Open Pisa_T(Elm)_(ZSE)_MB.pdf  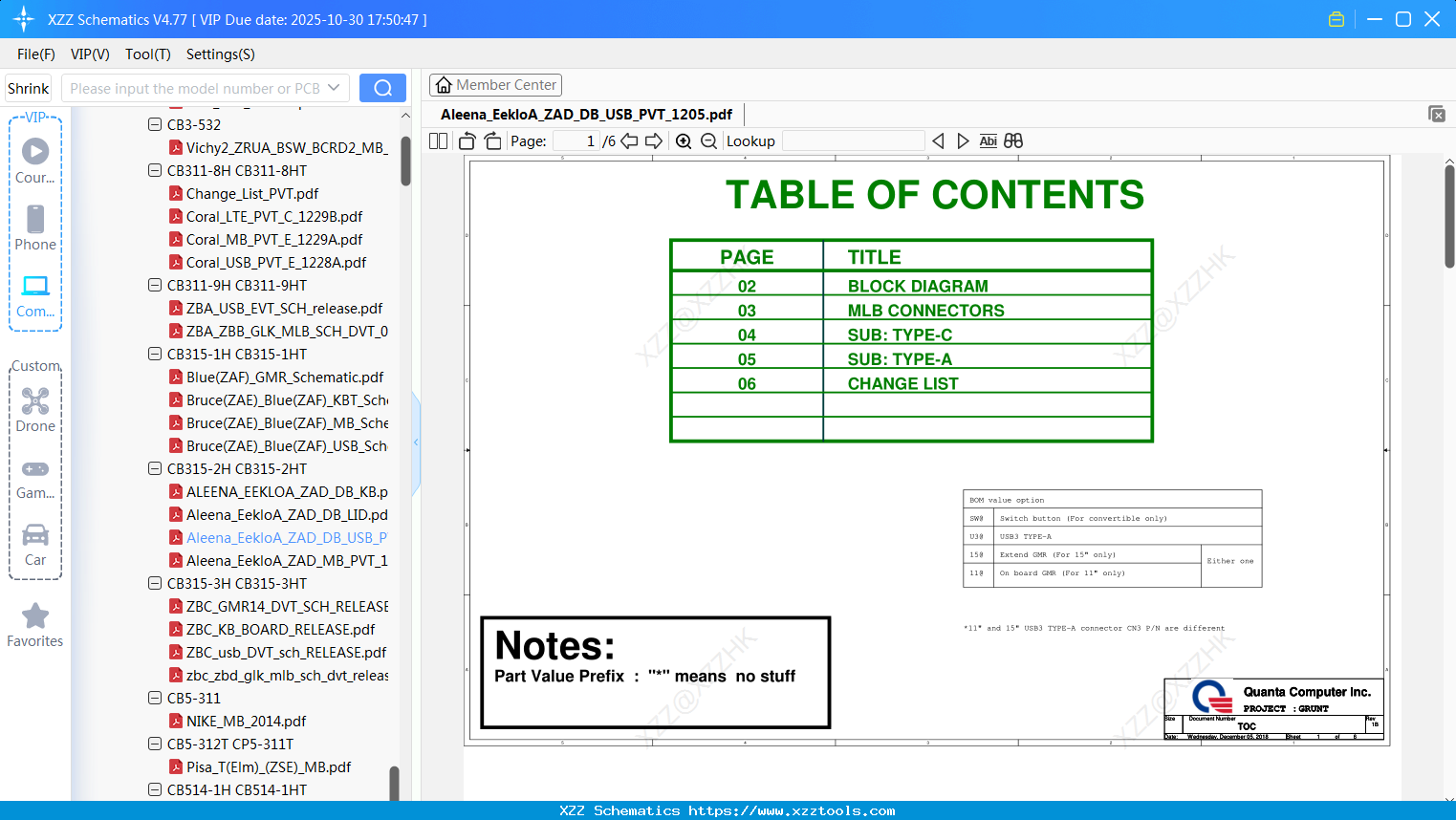(261, 766)
